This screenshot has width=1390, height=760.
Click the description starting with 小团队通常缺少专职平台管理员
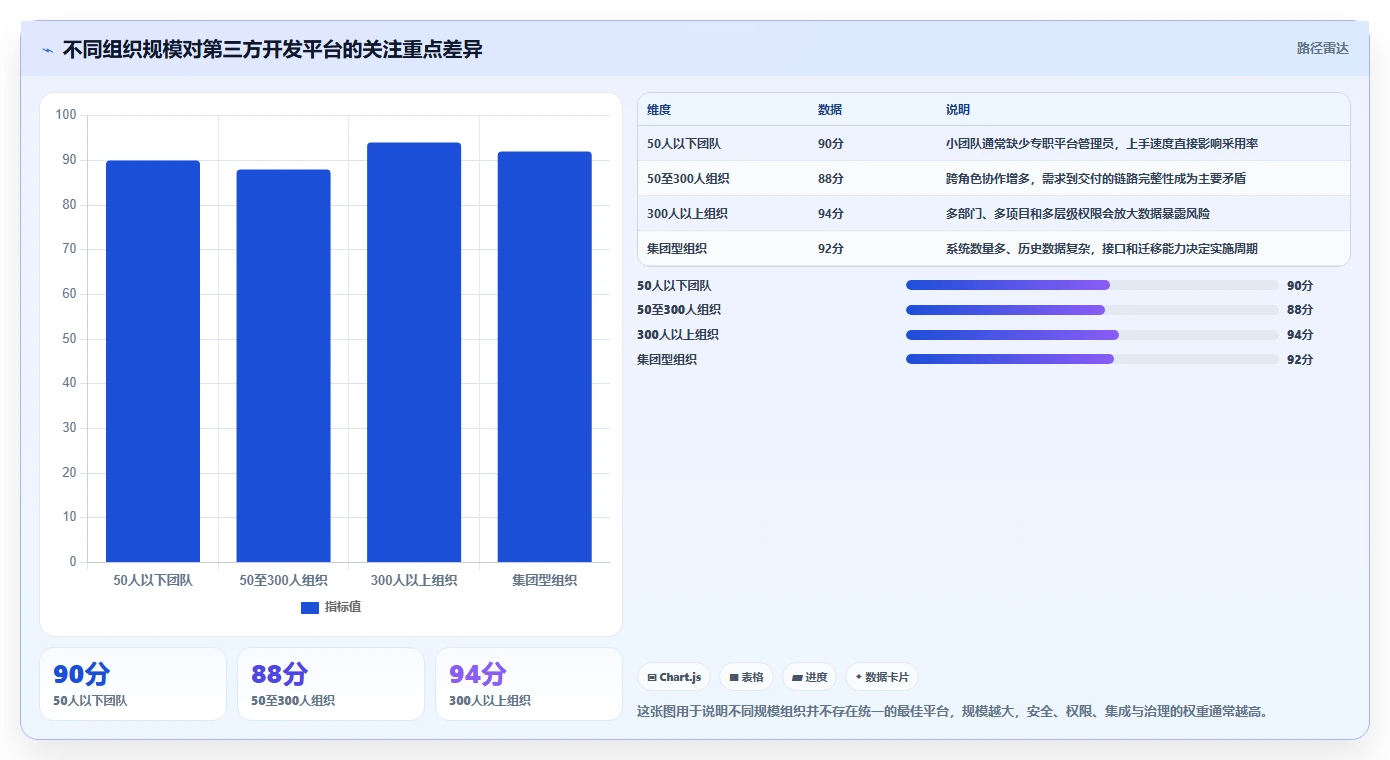pos(1102,144)
